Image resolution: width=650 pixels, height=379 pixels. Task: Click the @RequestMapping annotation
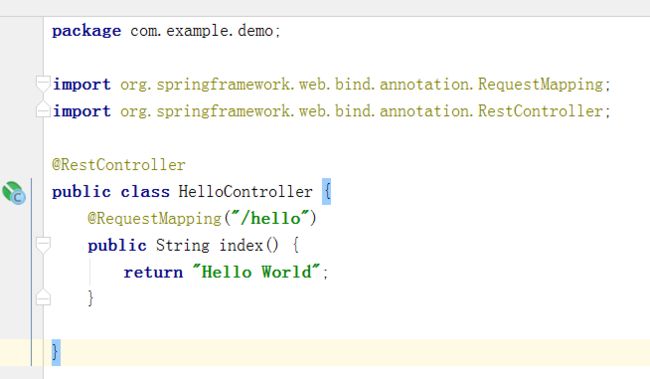click(x=155, y=219)
